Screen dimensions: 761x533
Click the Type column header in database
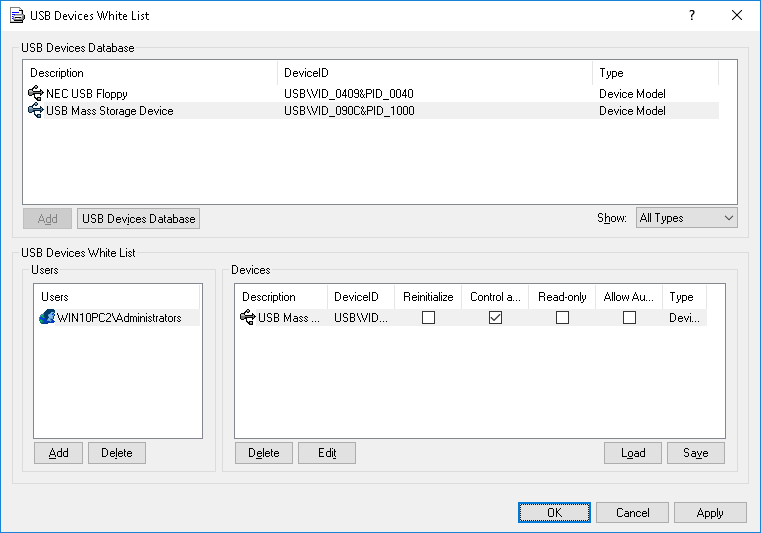point(654,73)
